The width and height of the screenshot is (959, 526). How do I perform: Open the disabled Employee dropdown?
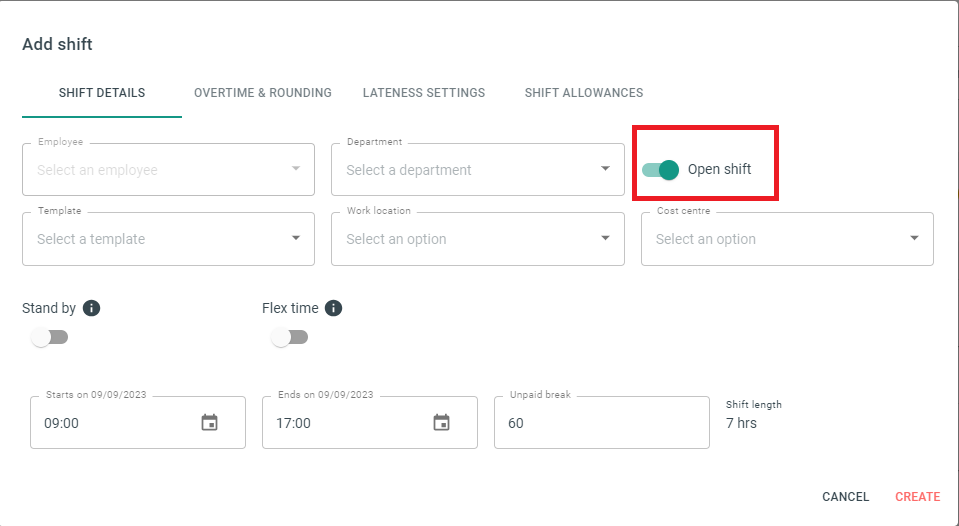point(168,169)
